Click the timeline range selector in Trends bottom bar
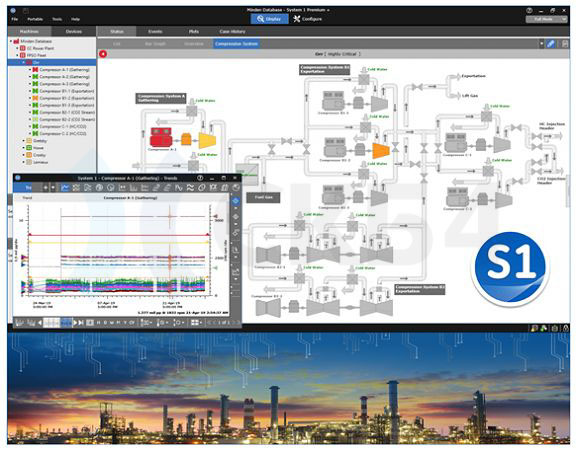Screen dimensions: 578x450 [x=58, y=323]
